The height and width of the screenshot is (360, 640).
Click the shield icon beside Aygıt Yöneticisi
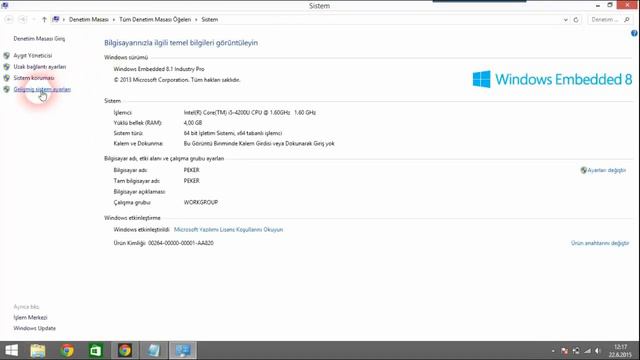7,56
